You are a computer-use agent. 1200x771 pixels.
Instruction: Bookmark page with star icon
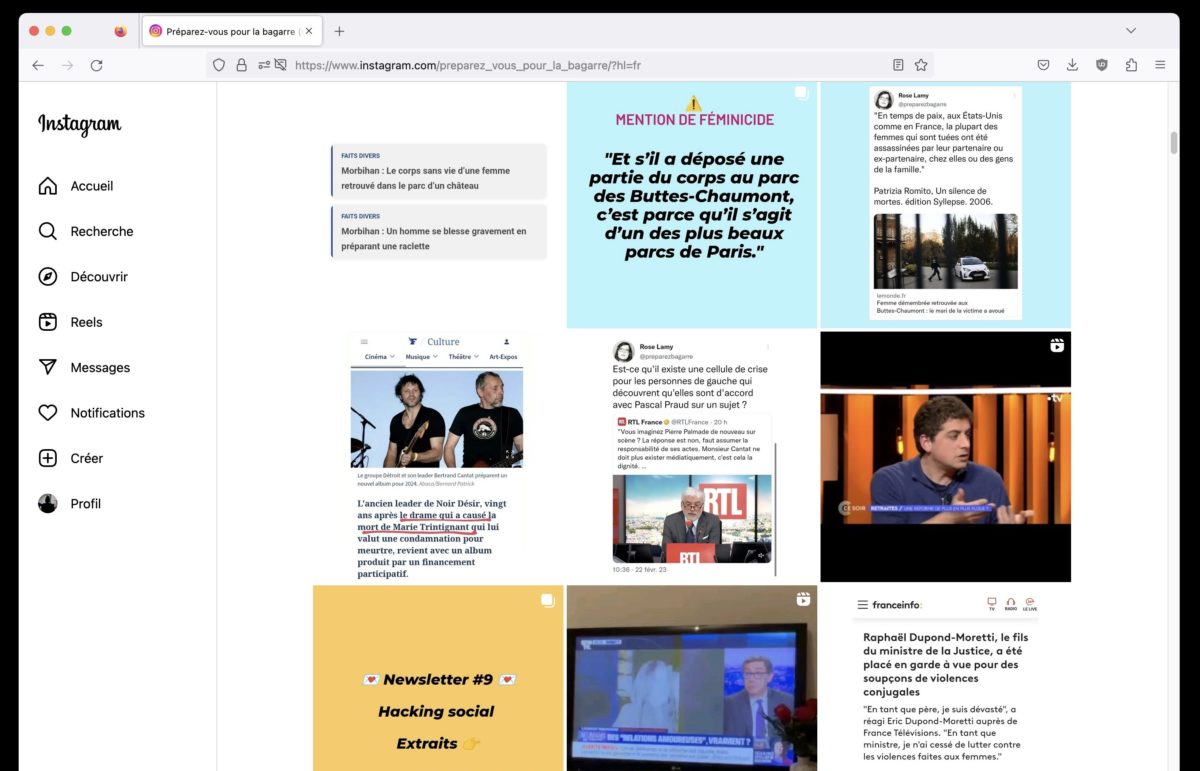tap(921, 65)
